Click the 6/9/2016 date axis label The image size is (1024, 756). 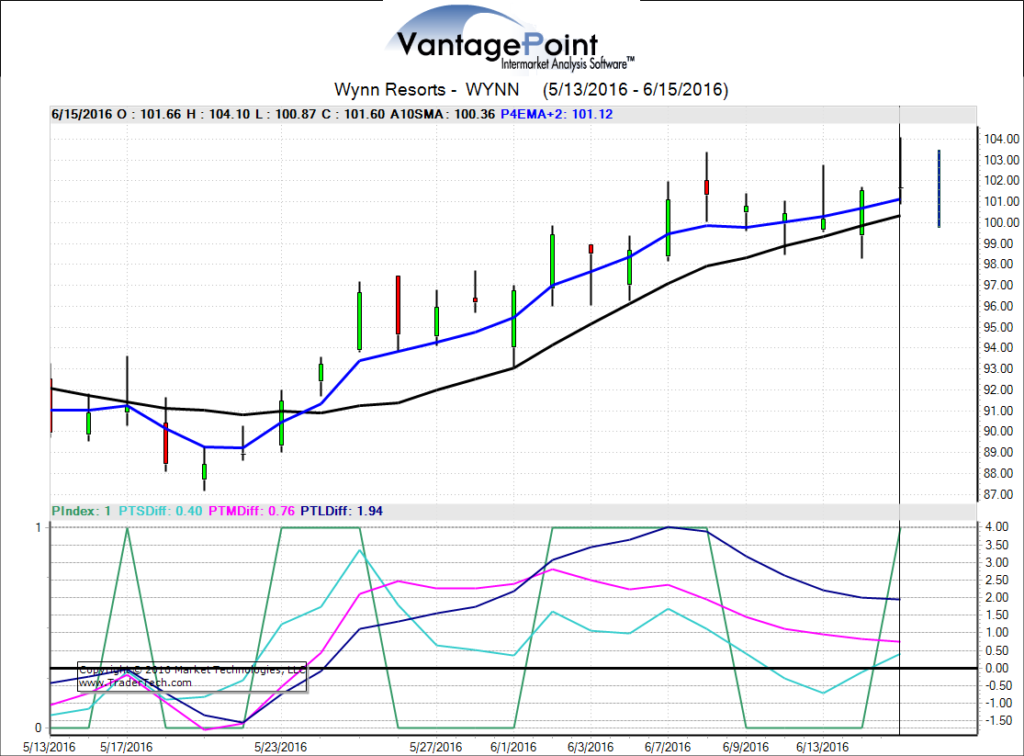click(745, 747)
